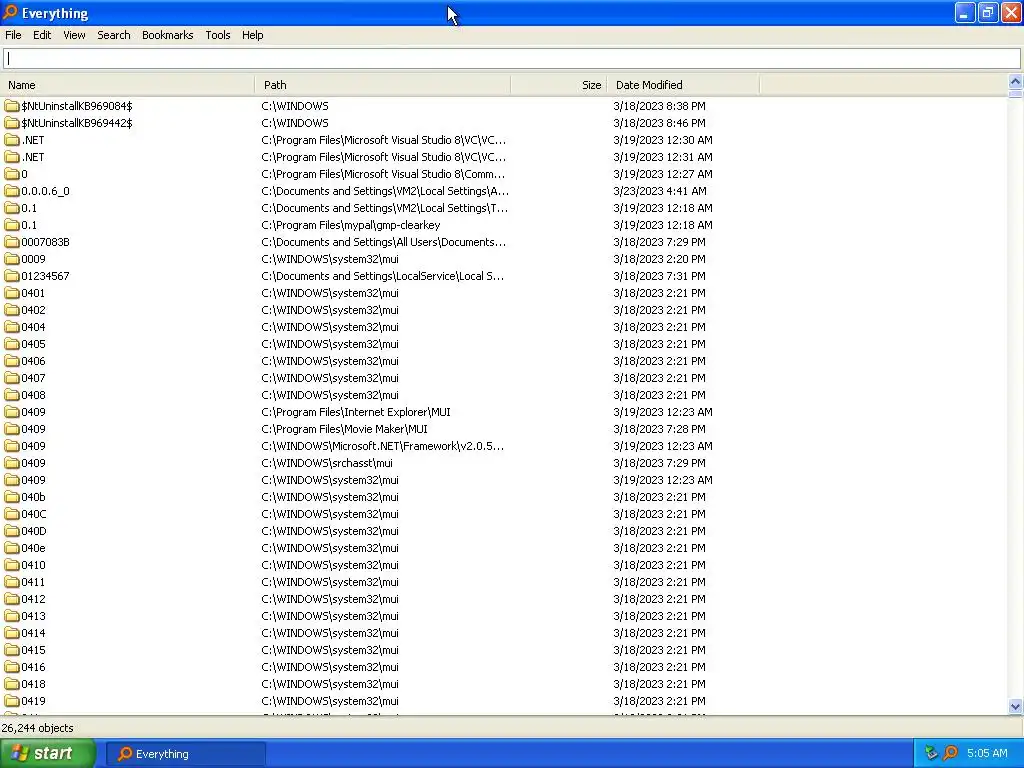Image resolution: width=1024 pixels, height=768 pixels.
Task: Sort by the Path column header
Action: click(383, 85)
